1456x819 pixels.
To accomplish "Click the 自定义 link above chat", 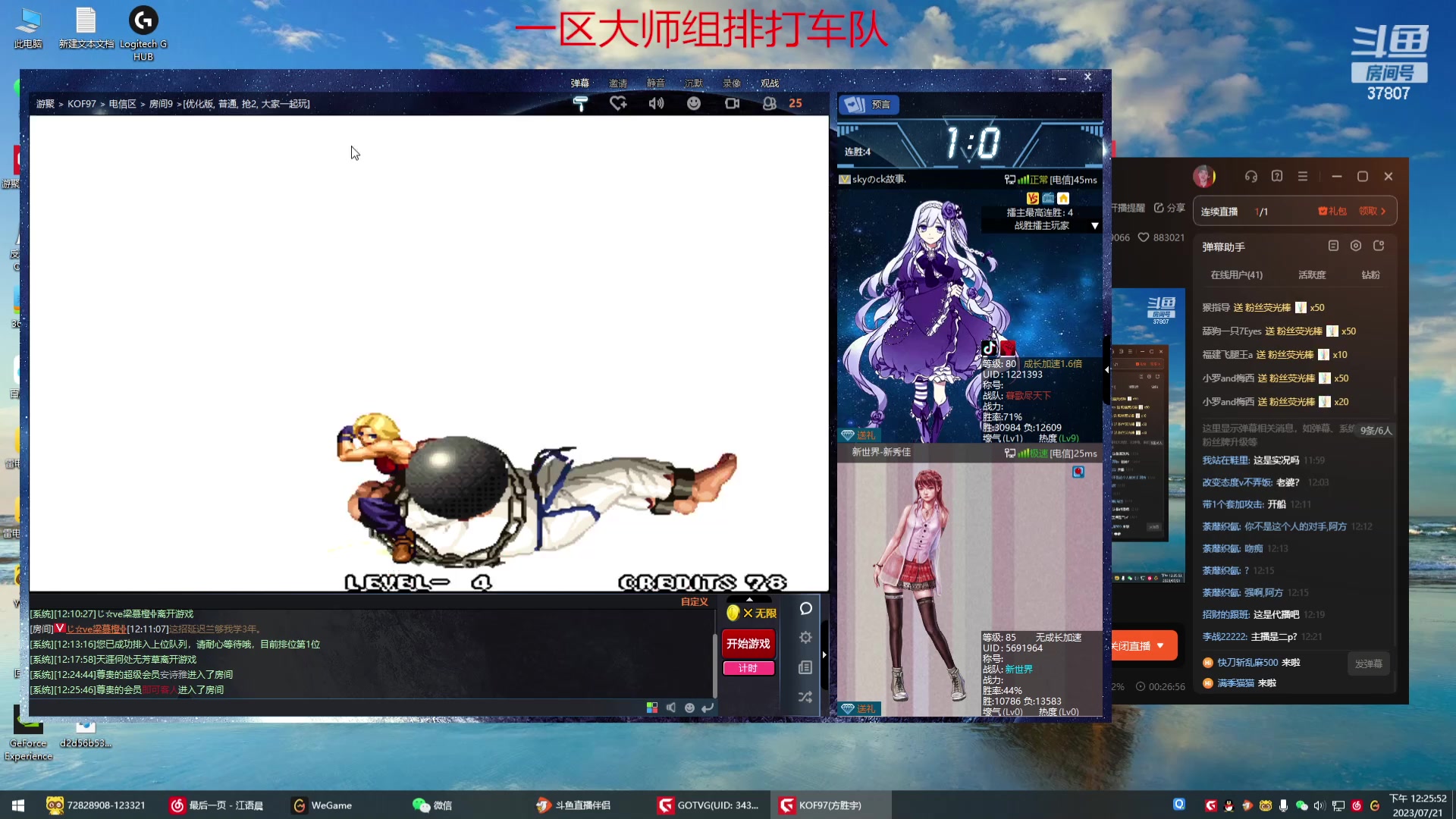I will point(694,602).
